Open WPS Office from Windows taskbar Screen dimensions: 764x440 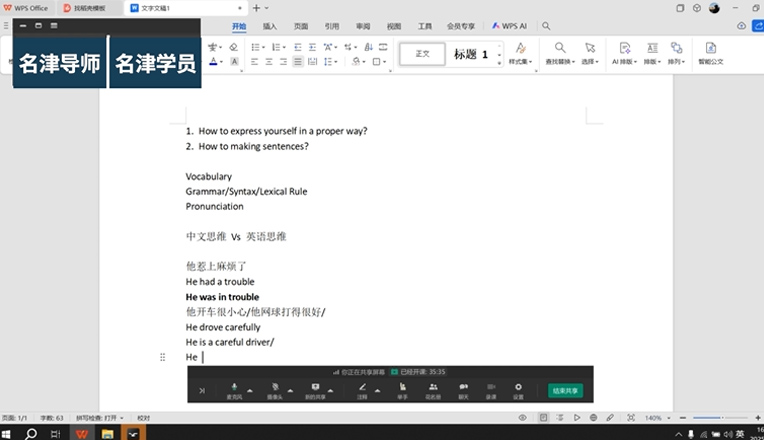(81, 433)
